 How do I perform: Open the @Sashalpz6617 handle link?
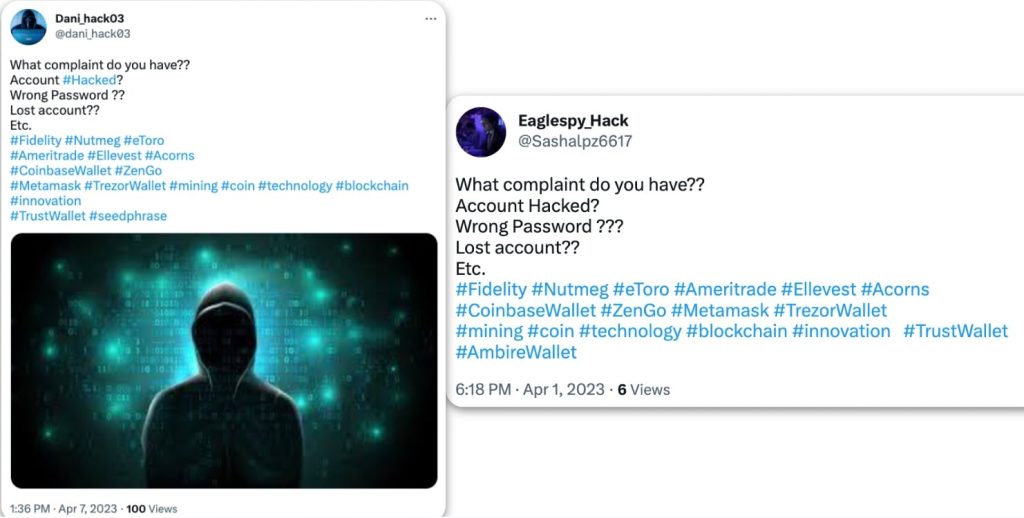(x=575, y=142)
